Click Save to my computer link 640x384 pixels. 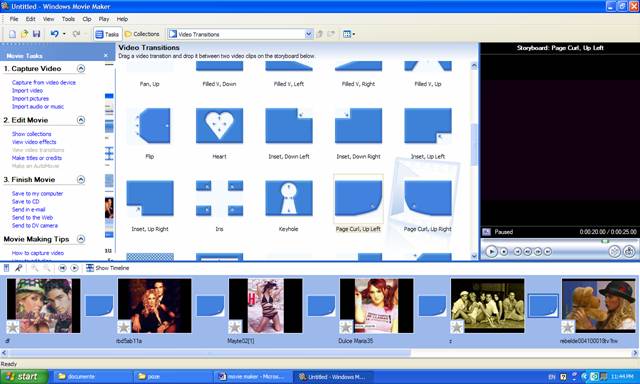click(37, 193)
